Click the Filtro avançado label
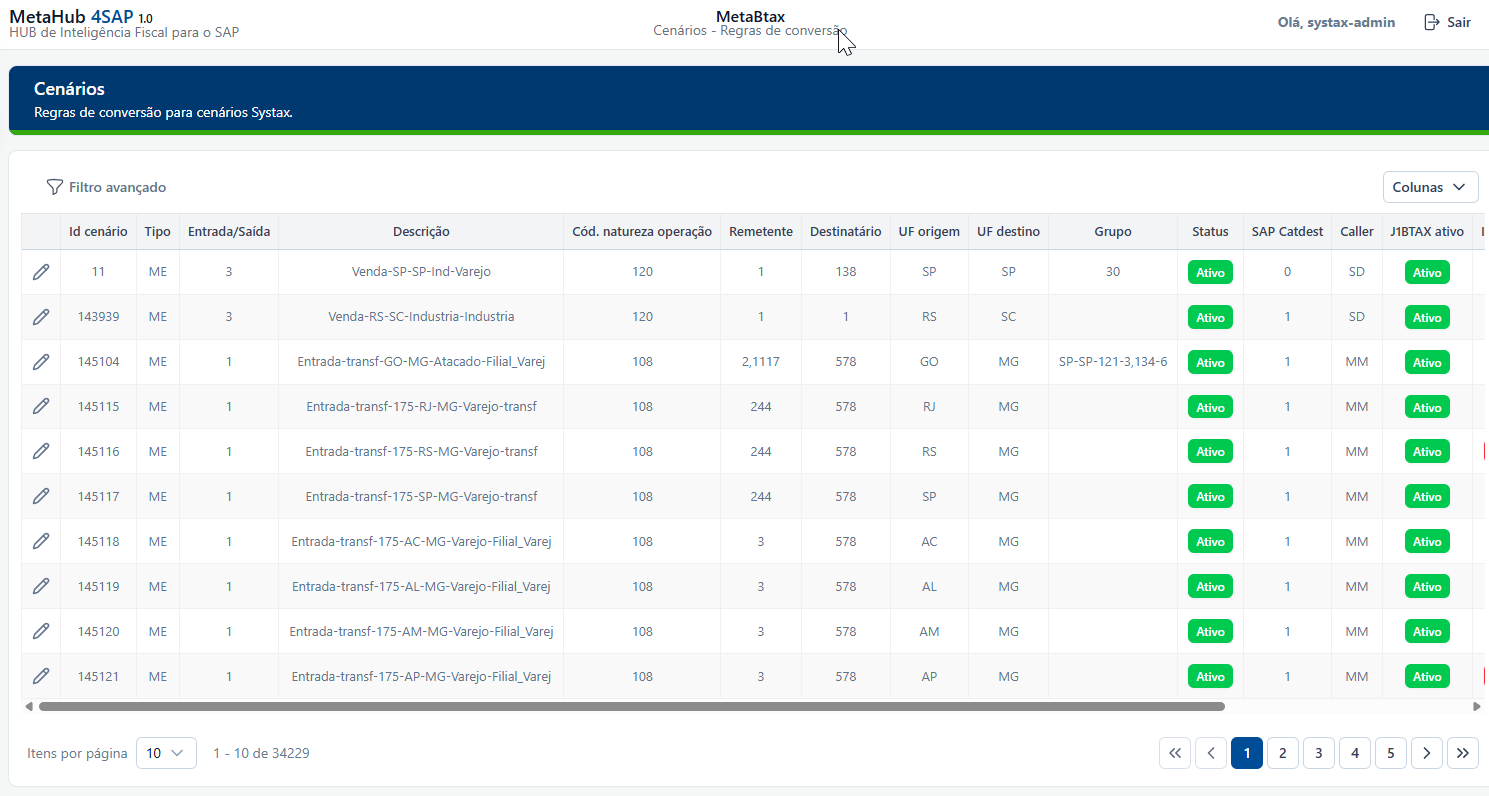 click(x=117, y=187)
